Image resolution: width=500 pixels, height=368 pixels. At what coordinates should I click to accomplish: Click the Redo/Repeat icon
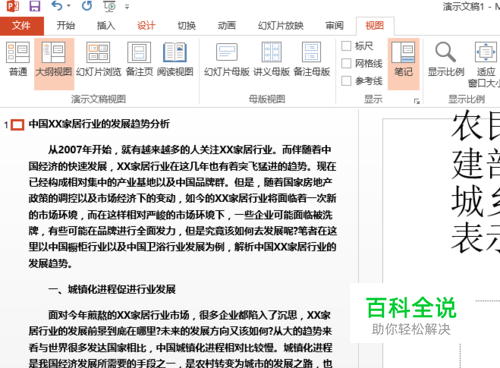(x=87, y=6)
